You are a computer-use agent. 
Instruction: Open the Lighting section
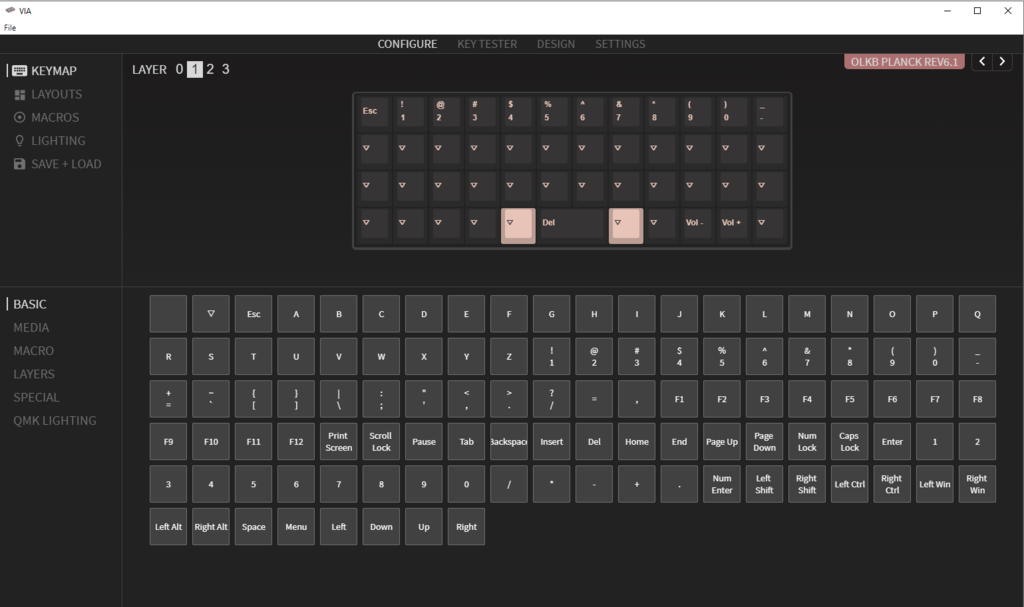50,140
